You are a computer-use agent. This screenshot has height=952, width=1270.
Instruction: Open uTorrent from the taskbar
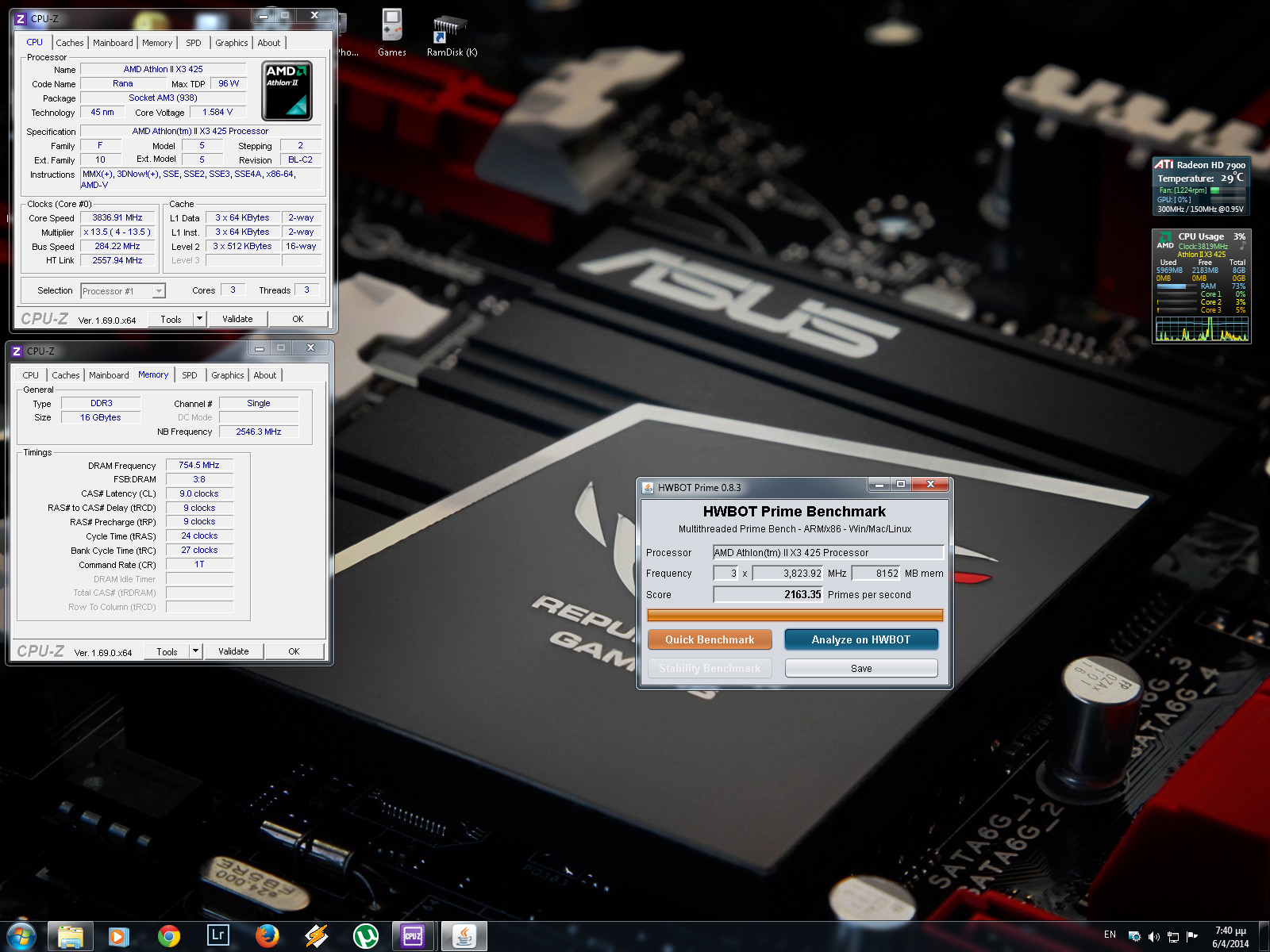click(x=366, y=937)
